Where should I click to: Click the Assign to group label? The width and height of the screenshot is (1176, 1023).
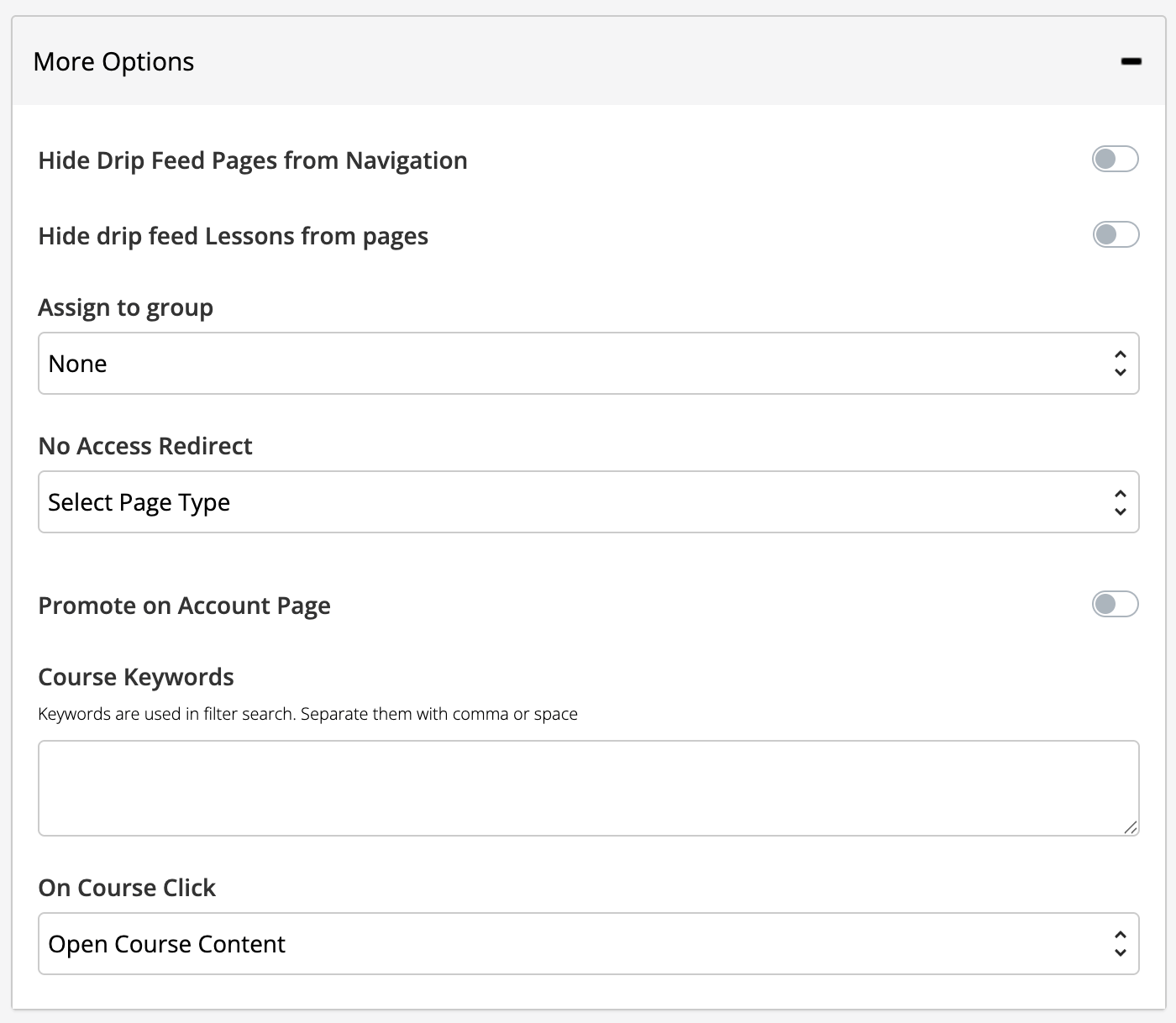click(x=125, y=307)
